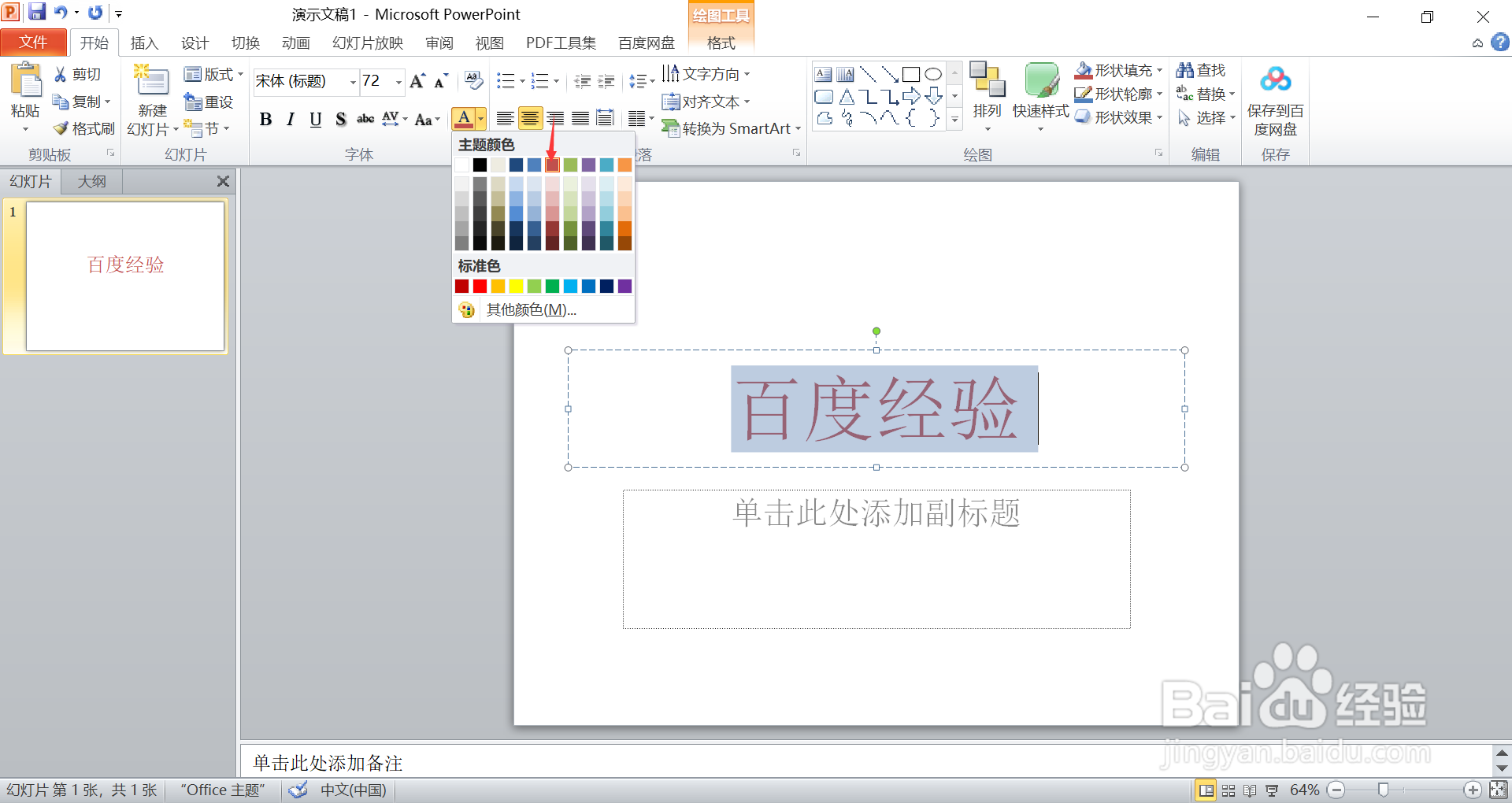Viewport: 1512px width, 803px height.
Task: Switch to Slide Sorter view icon
Action: pos(1228,790)
